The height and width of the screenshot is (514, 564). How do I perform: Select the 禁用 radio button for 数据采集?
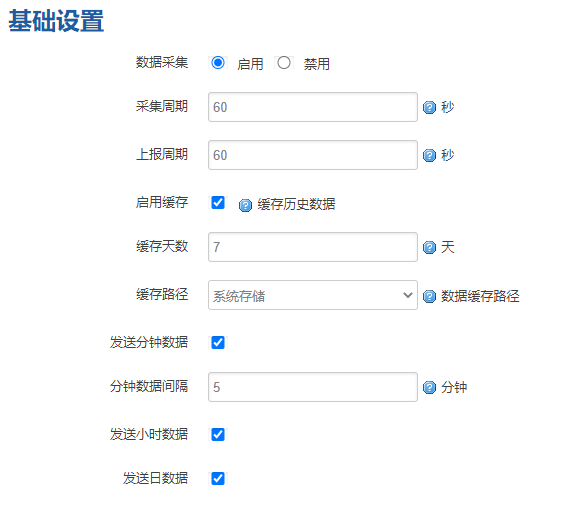click(284, 63)
